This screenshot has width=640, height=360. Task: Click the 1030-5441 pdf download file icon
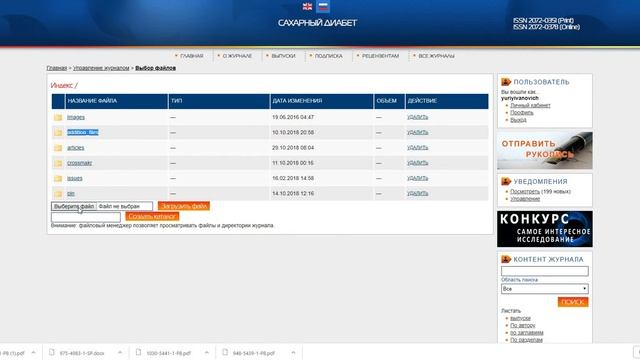(138, 352)
